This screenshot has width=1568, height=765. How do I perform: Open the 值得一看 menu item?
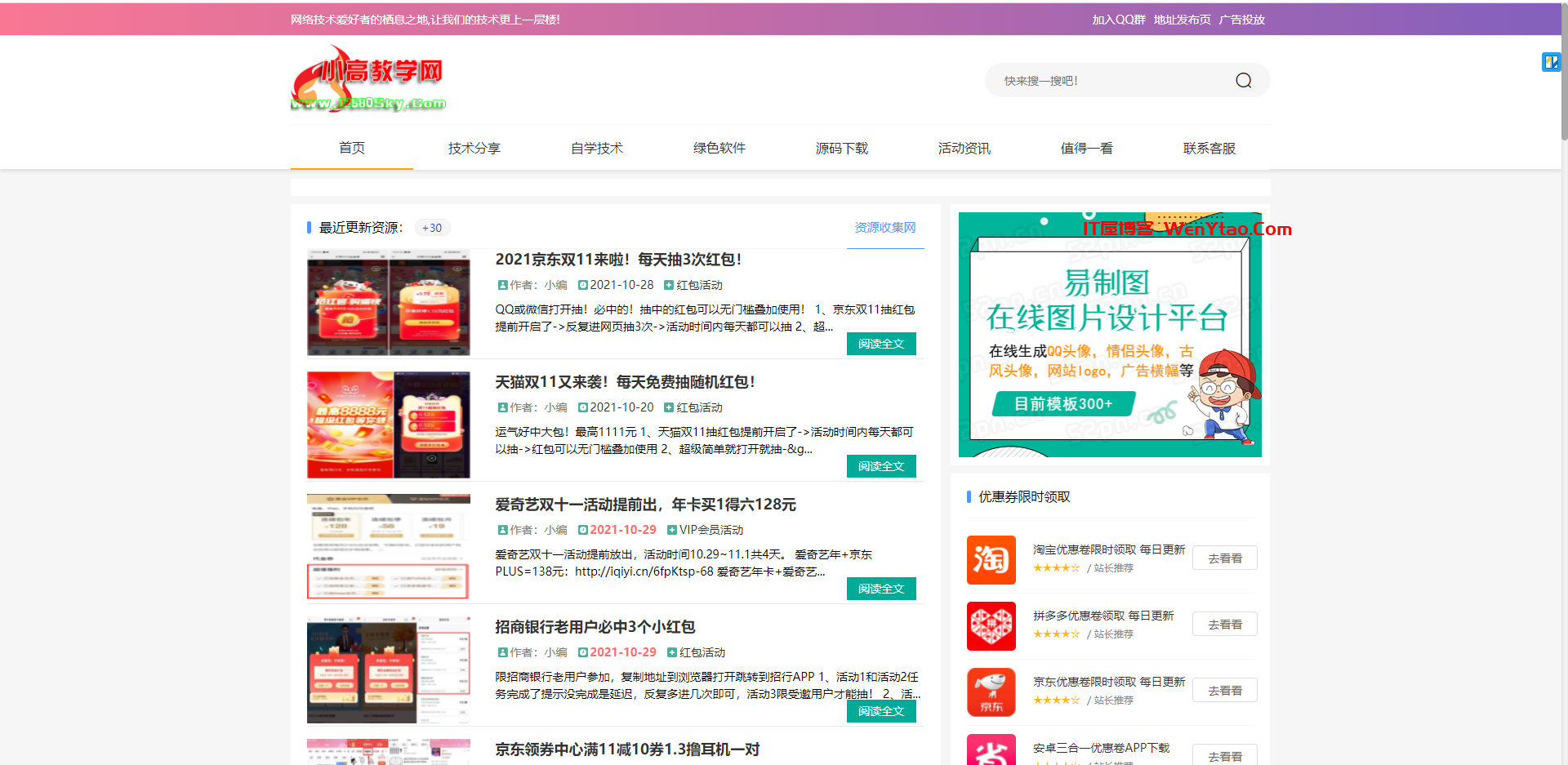tap(1087, 148)
